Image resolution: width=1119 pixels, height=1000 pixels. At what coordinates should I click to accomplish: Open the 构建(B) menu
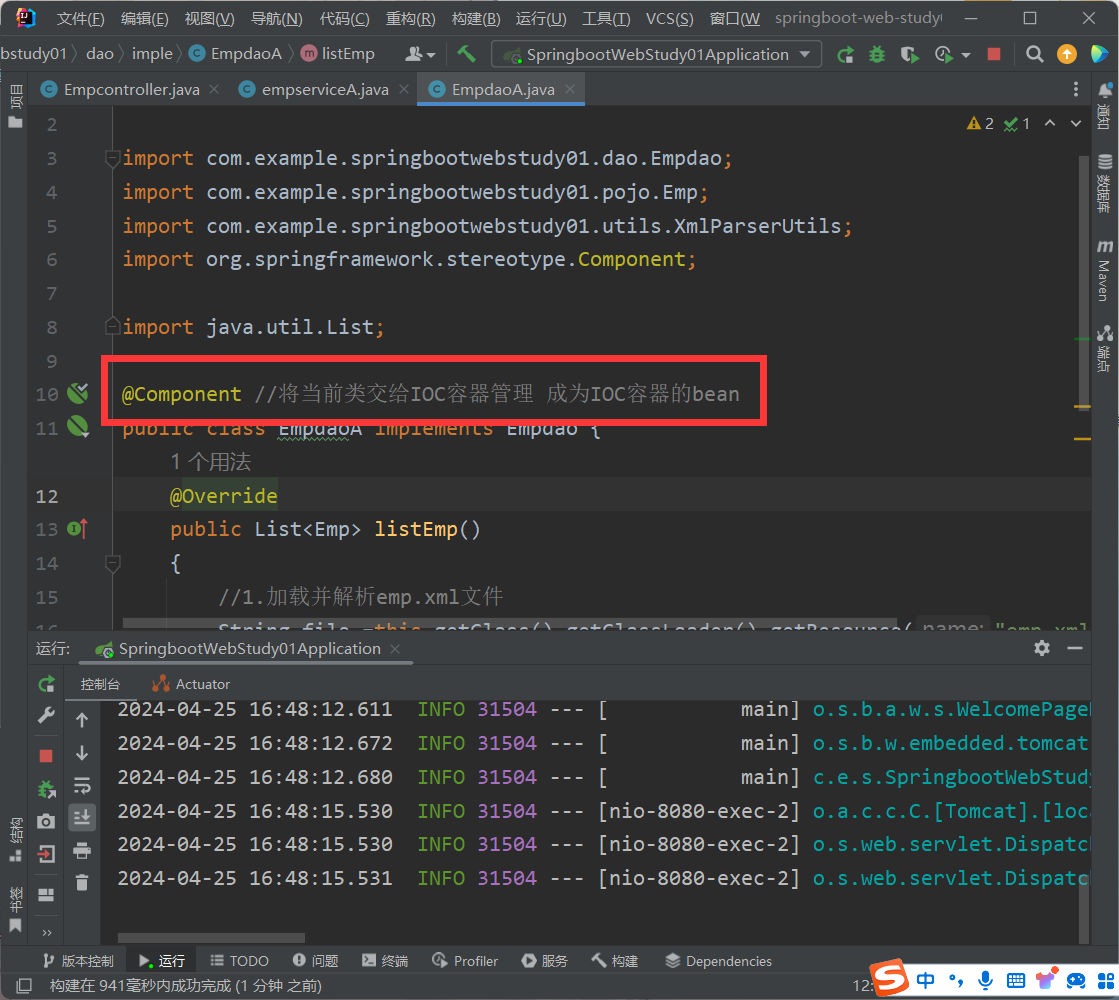(x=475, y=19)
